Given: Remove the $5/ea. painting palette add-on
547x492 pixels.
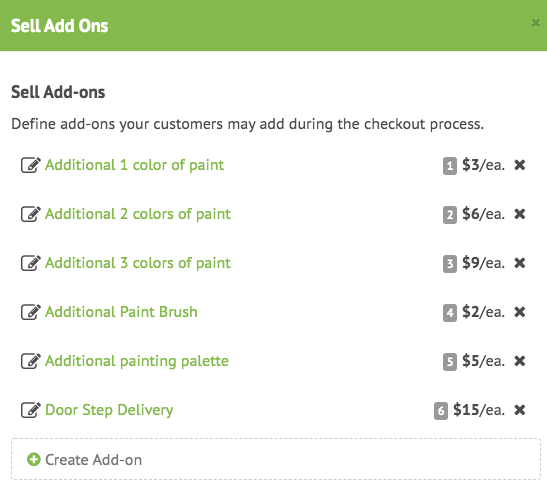Looking at the screenshot, I should coord(520,361).
